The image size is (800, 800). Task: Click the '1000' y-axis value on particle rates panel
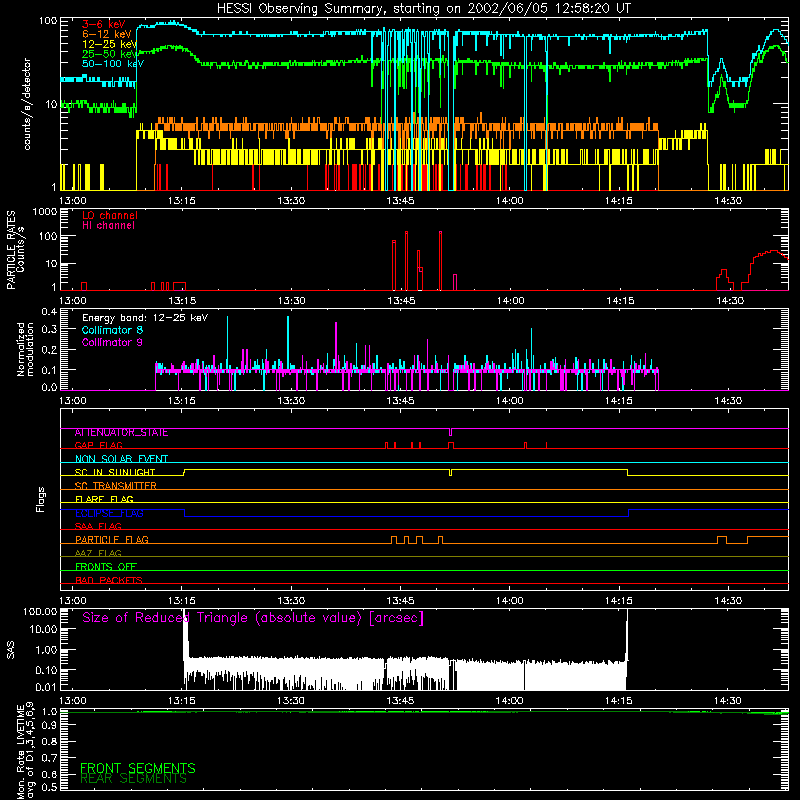45,212
